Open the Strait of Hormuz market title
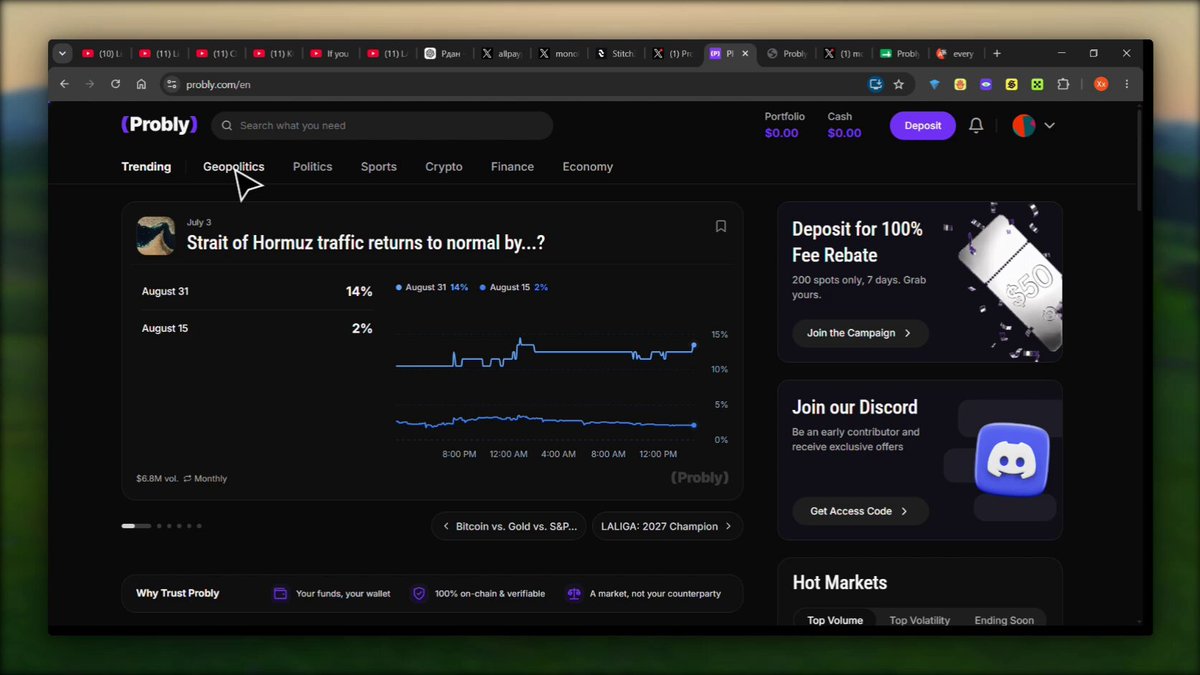This screenshot has width=1200, height=675. click(366, 243)
